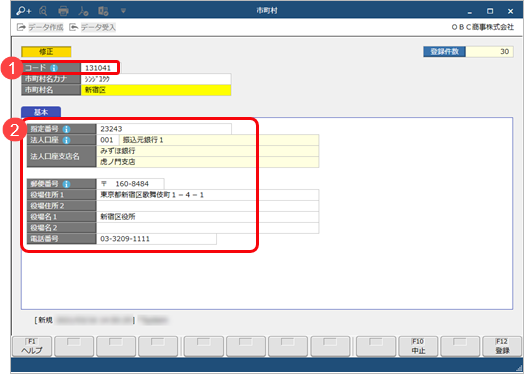Click the yellow 修正 mode indicator

coord(46,52)
